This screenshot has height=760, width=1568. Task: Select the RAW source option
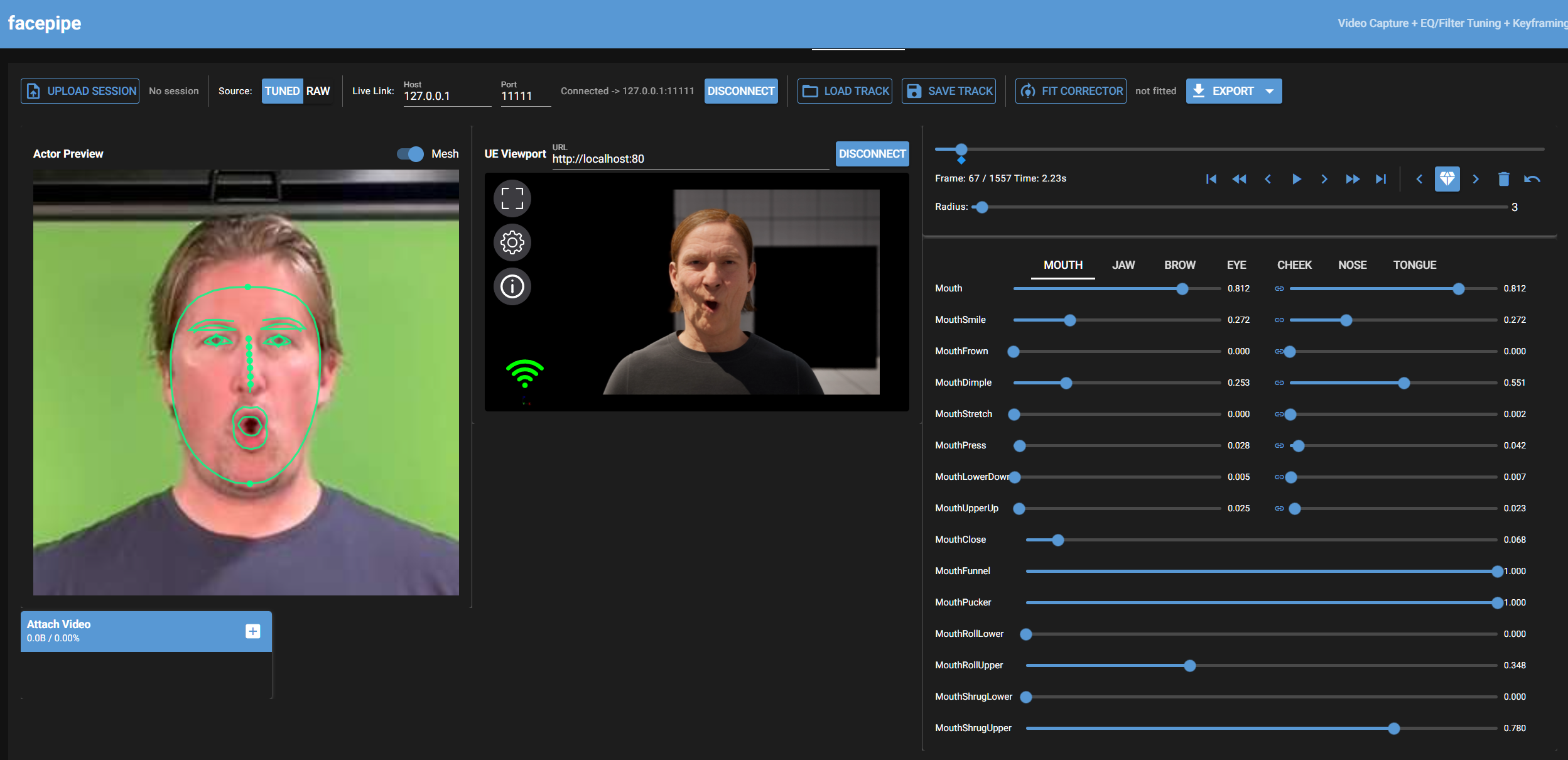pyautogui.click(x=318, y=90)
